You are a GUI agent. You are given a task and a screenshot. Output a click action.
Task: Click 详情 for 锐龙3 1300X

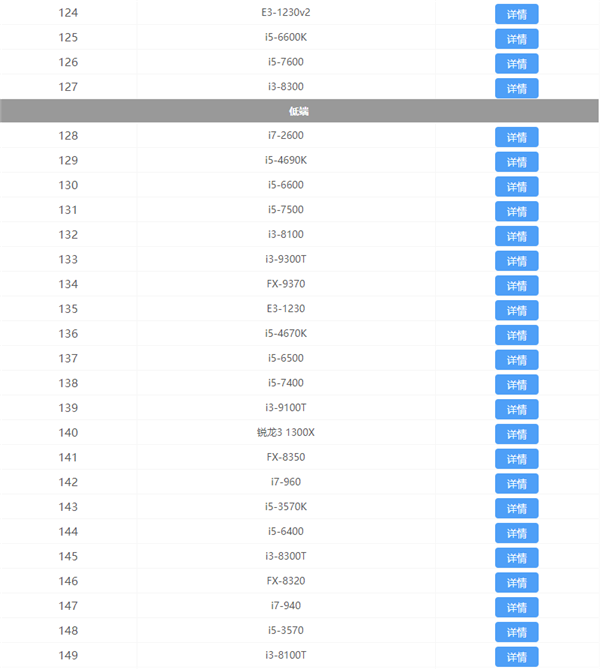click(x=516, y=434)
